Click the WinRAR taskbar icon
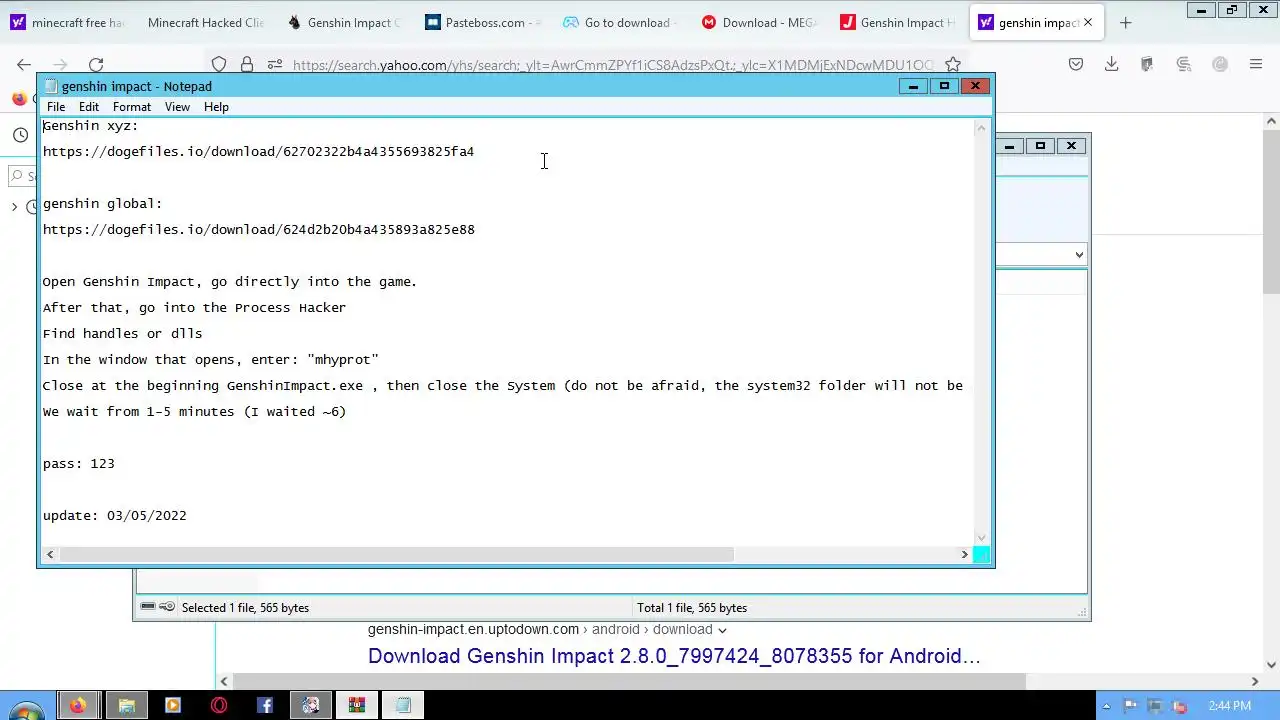Image resolution: width=1280 pixels, height=720 pixels. (357, 706)
